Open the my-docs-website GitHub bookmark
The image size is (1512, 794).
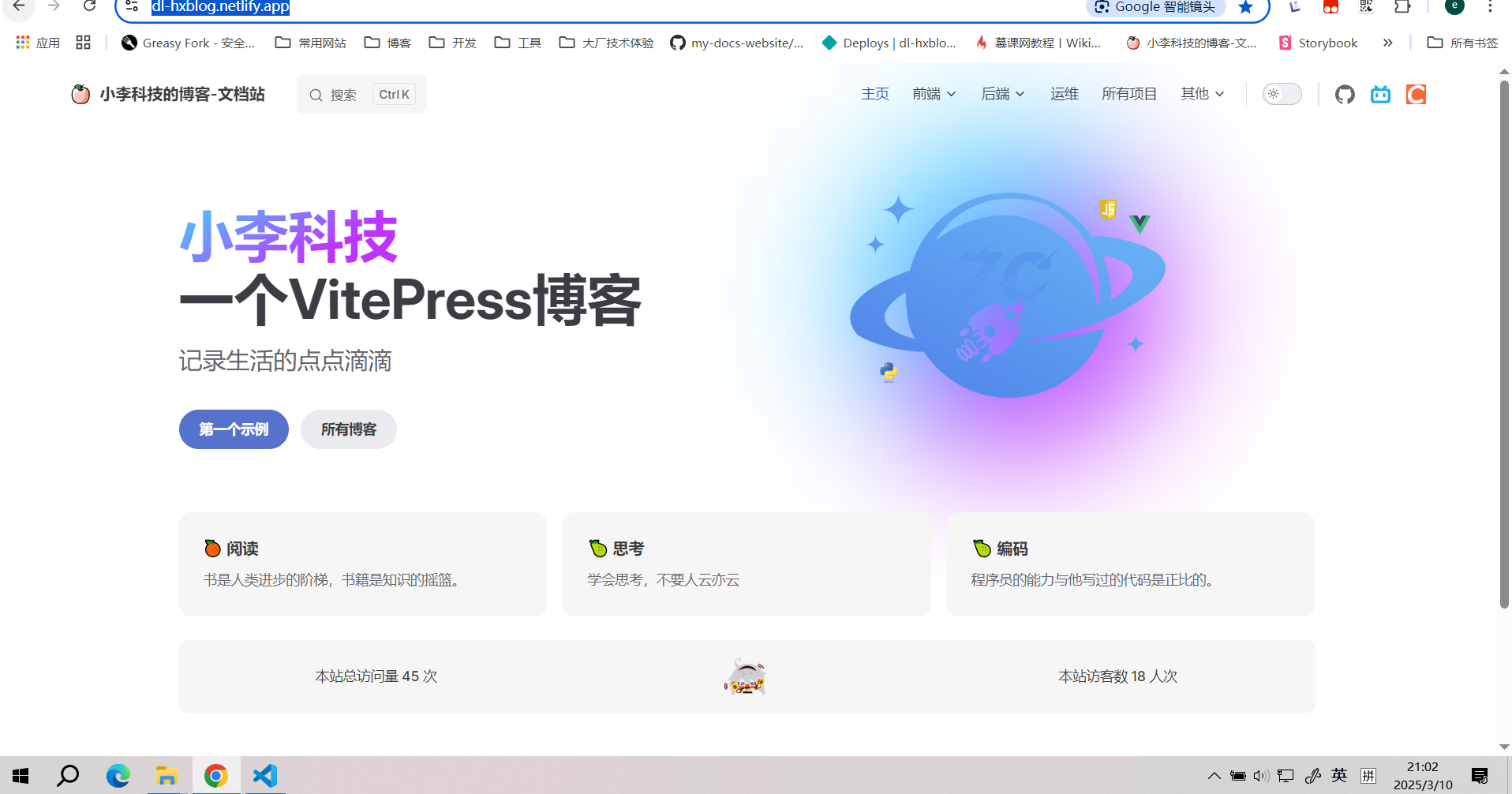click(736, 43)
